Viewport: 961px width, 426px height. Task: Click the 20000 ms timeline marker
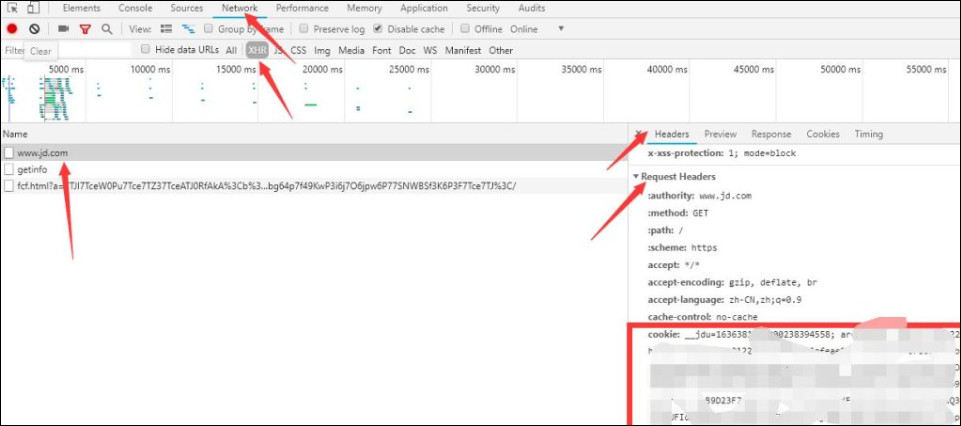click(322, 70)
